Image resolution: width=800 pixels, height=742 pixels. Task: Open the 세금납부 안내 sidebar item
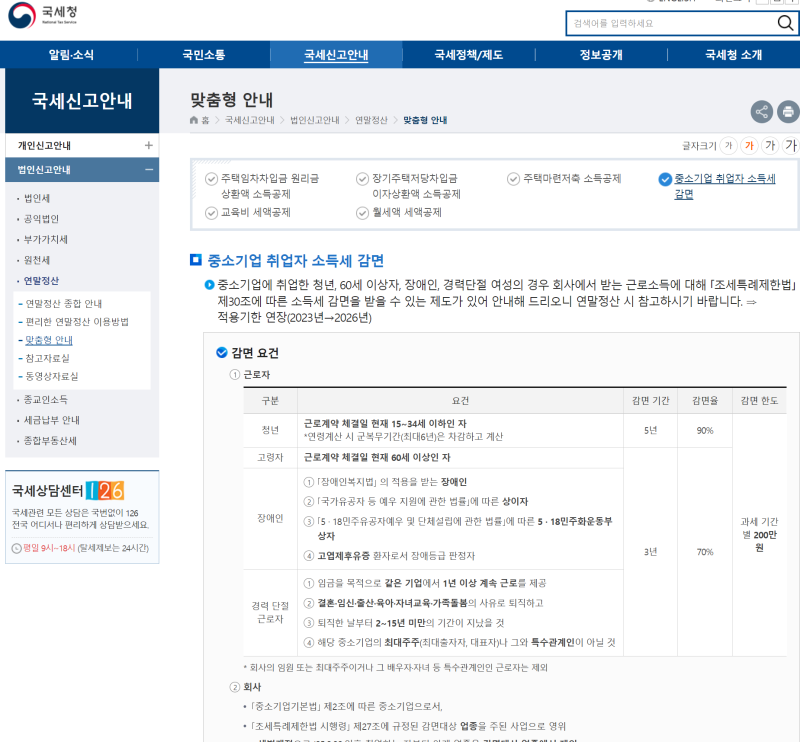[52, 420]
